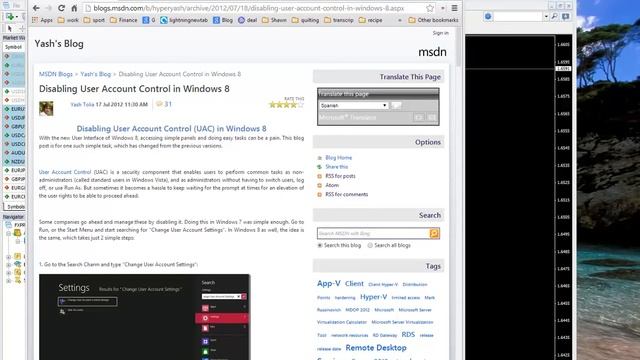The width and height of the screenshot is (640, 360).
Task: Select the crosshair tool in trading app
Action: point(21,29)
